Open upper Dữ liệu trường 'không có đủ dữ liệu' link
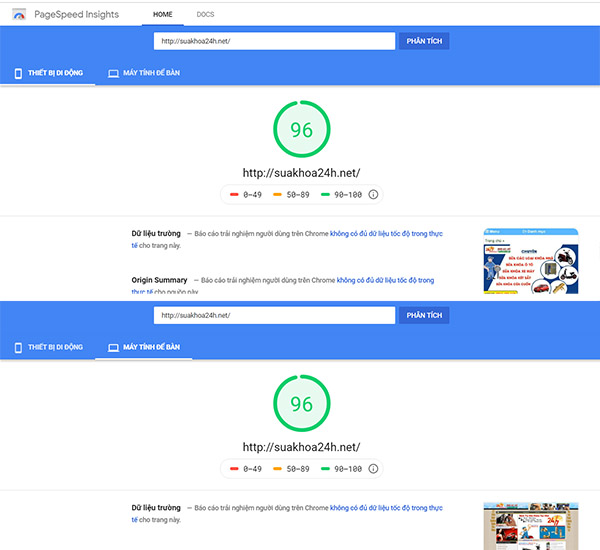Image resolution: width=600 pixels, height=550 pixels. [x=386, y=233]
